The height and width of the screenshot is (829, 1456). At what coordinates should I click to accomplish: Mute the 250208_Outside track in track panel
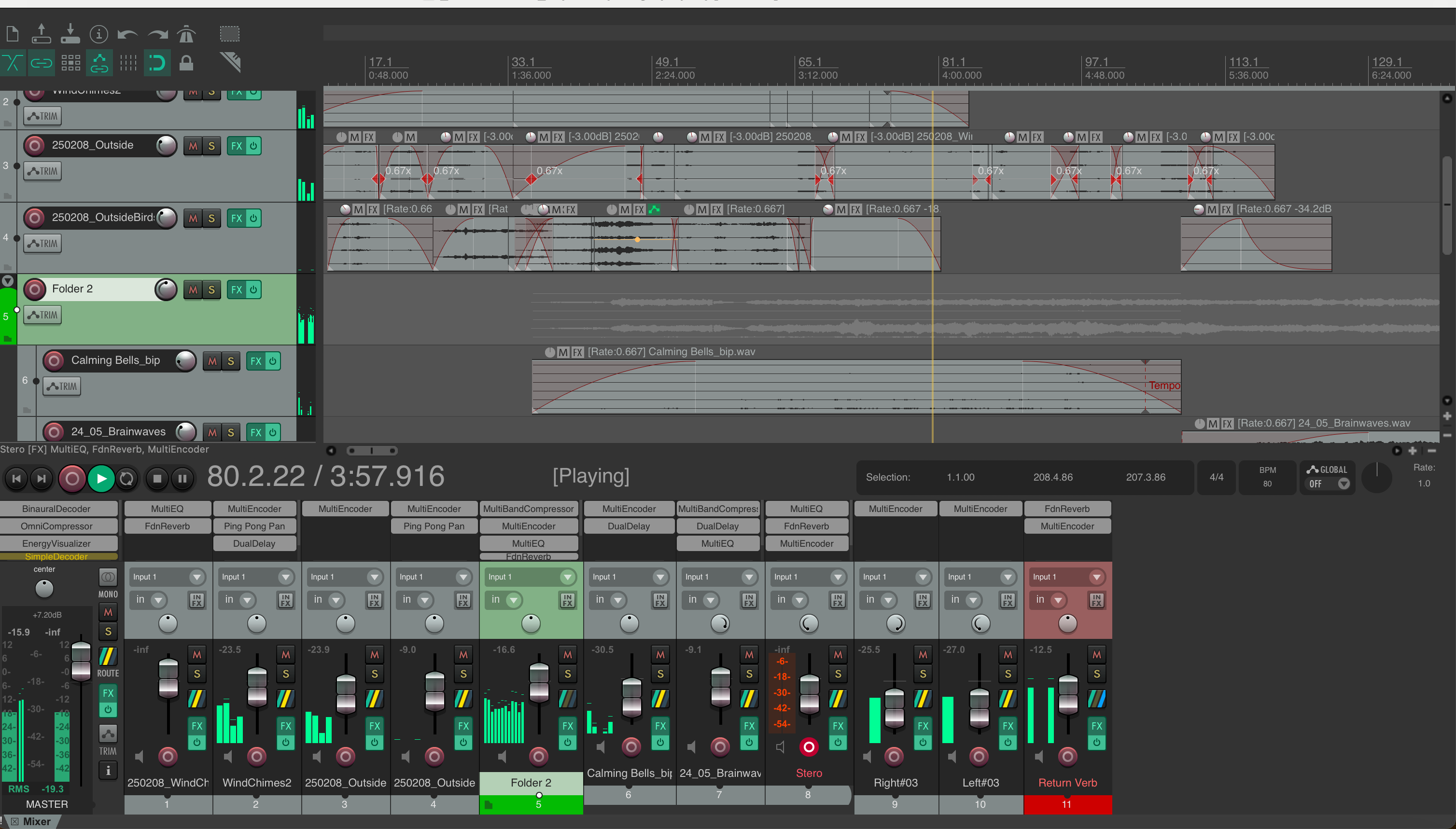click(193, 146)
